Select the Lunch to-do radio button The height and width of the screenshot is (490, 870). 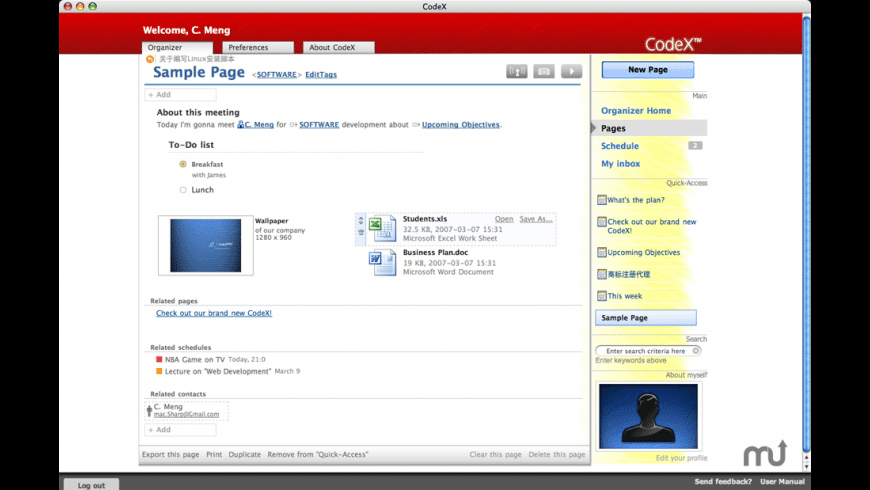(x=183, y=190)
